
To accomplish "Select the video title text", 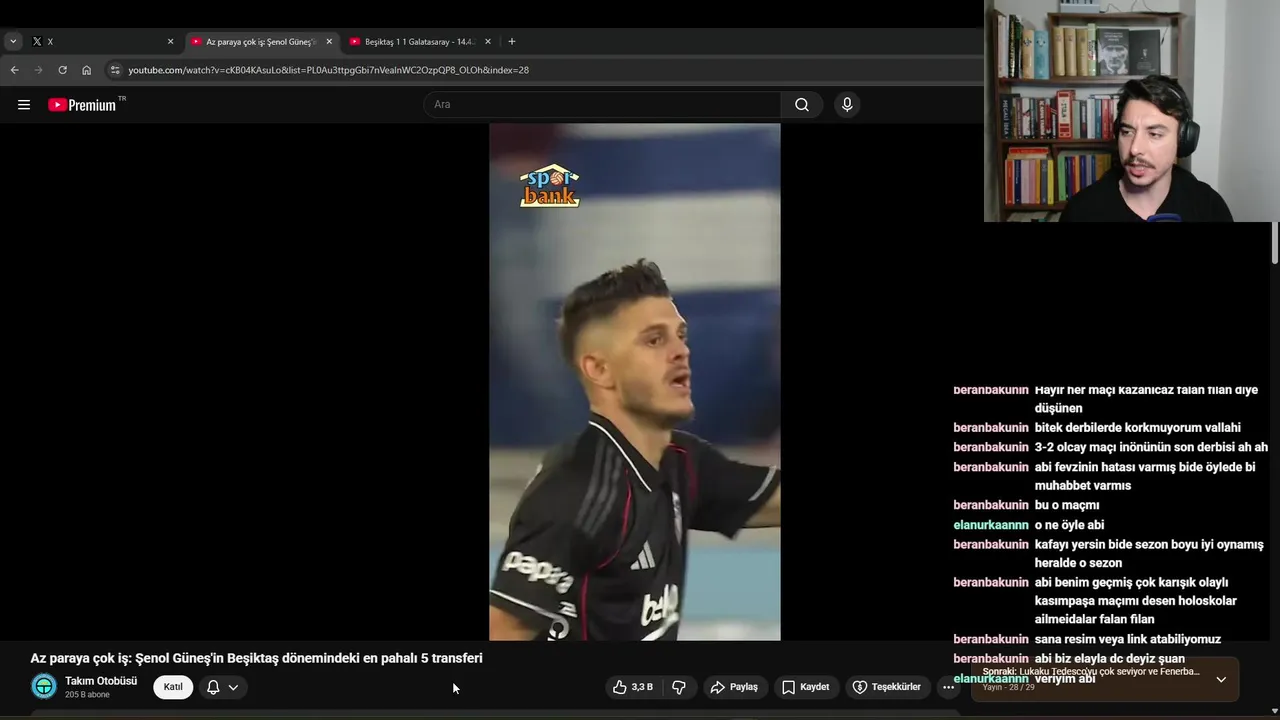I will coord(256,658).
